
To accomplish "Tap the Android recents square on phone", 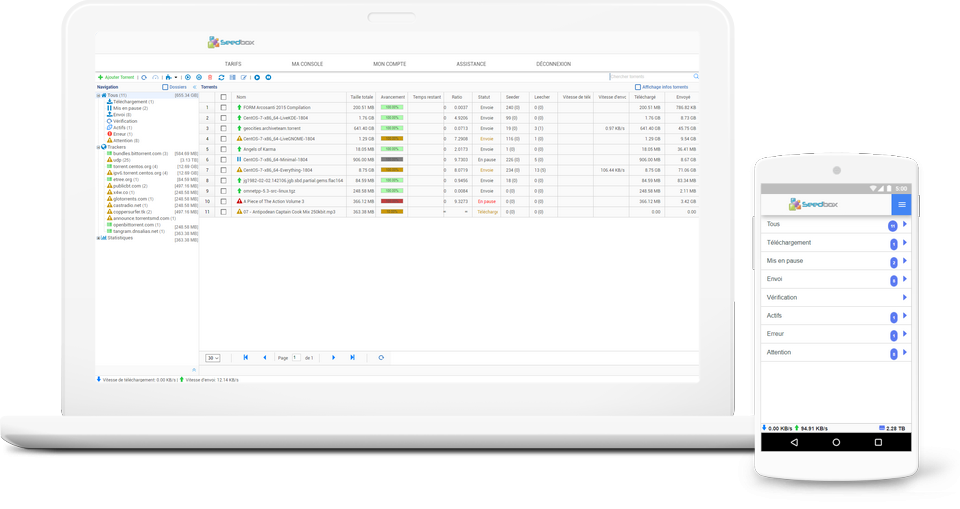I will (878, 442).
